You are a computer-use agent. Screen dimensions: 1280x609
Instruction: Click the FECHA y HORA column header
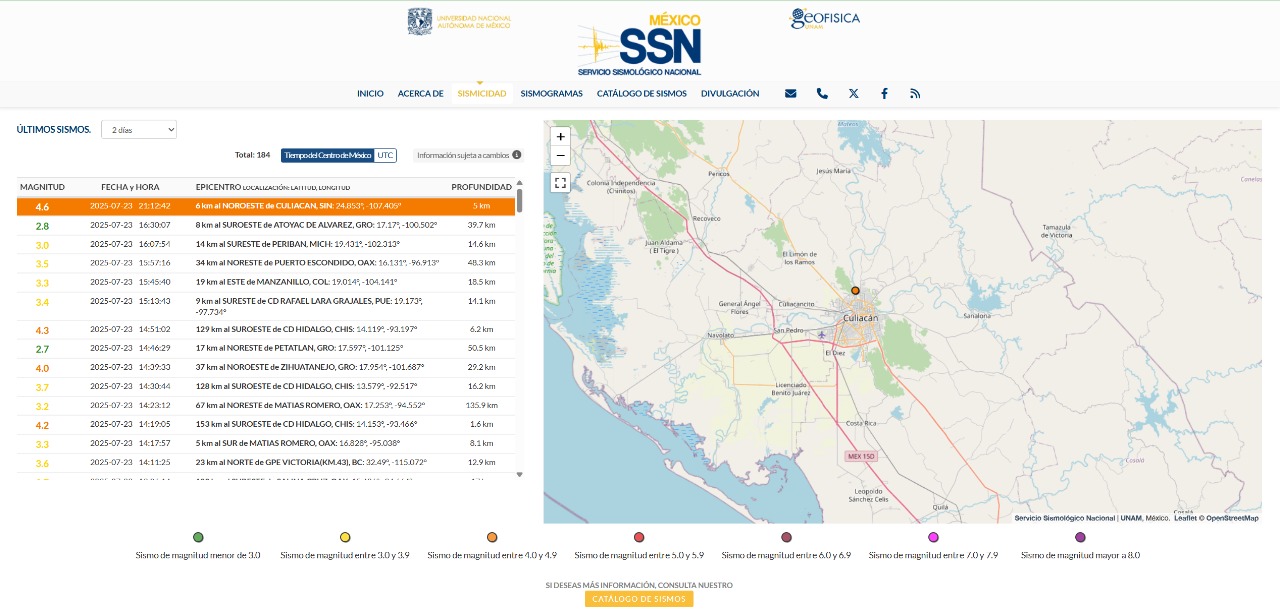130,187
